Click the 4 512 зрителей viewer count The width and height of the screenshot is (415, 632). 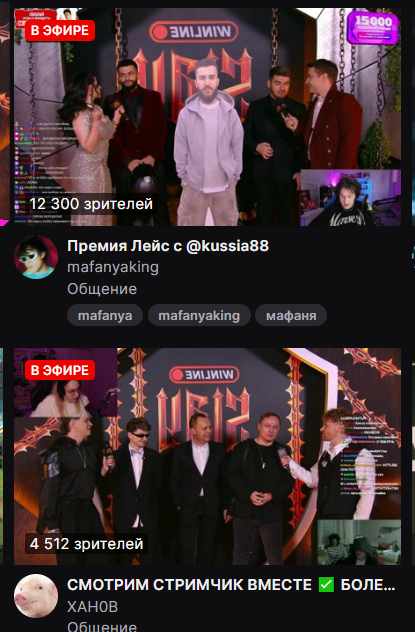click(86, 544)
